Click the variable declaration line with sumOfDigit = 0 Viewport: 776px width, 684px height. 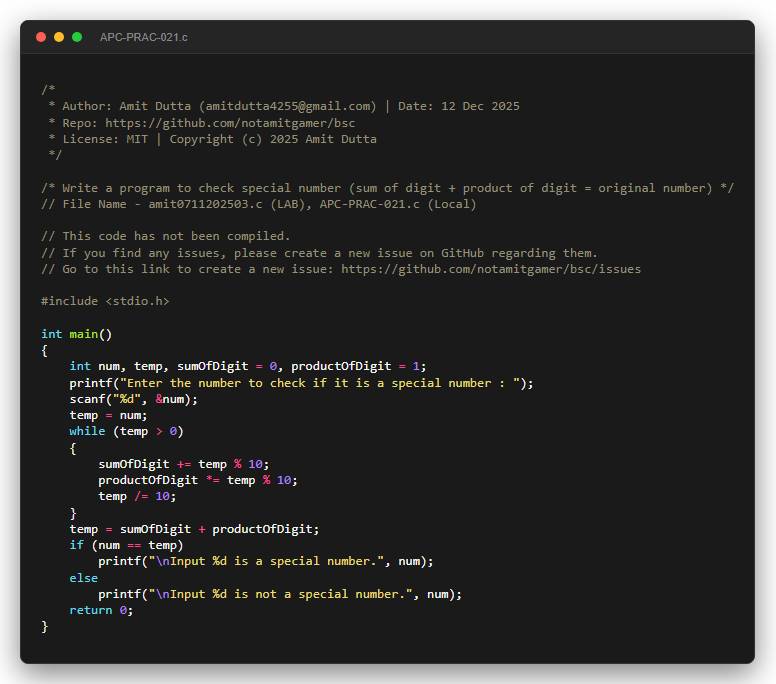248,366
